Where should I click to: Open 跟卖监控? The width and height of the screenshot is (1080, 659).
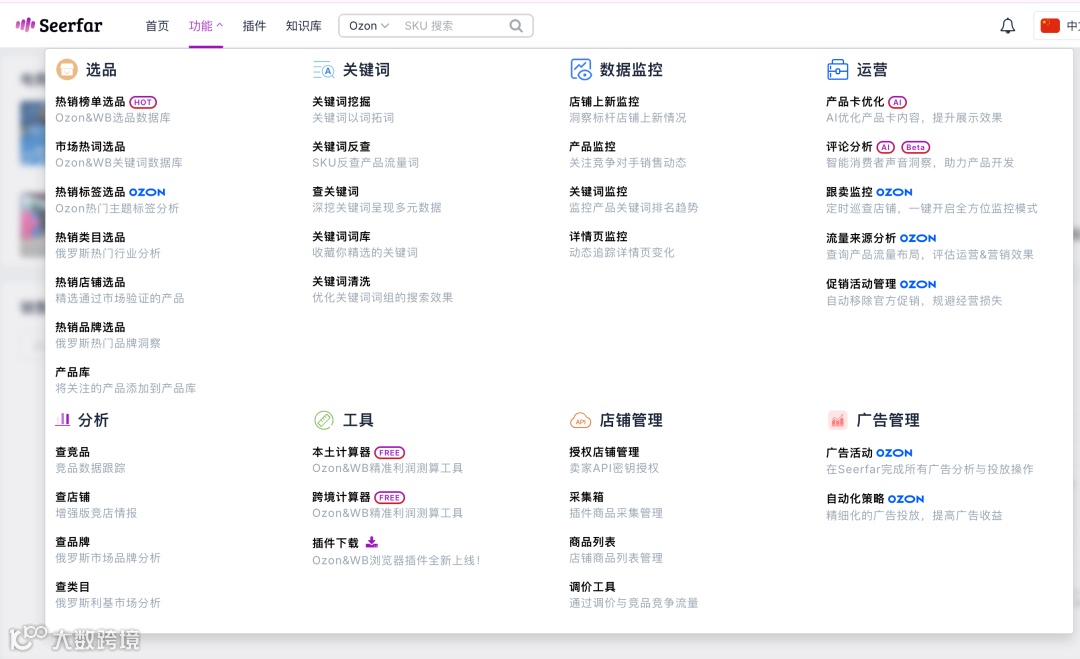[x=849, y=192]
